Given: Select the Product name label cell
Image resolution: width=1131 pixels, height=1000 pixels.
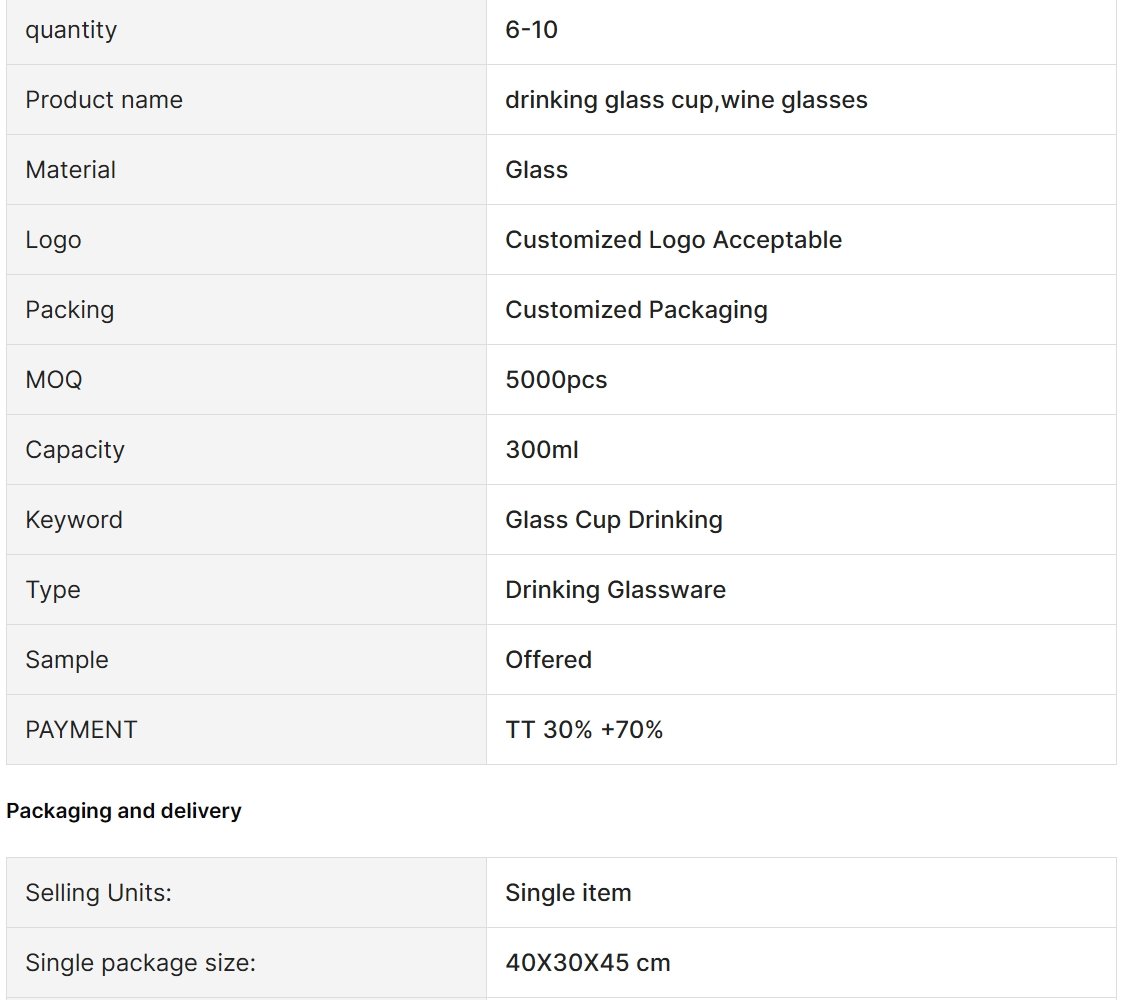Looking at the screenshot, I should coord(246,100).
